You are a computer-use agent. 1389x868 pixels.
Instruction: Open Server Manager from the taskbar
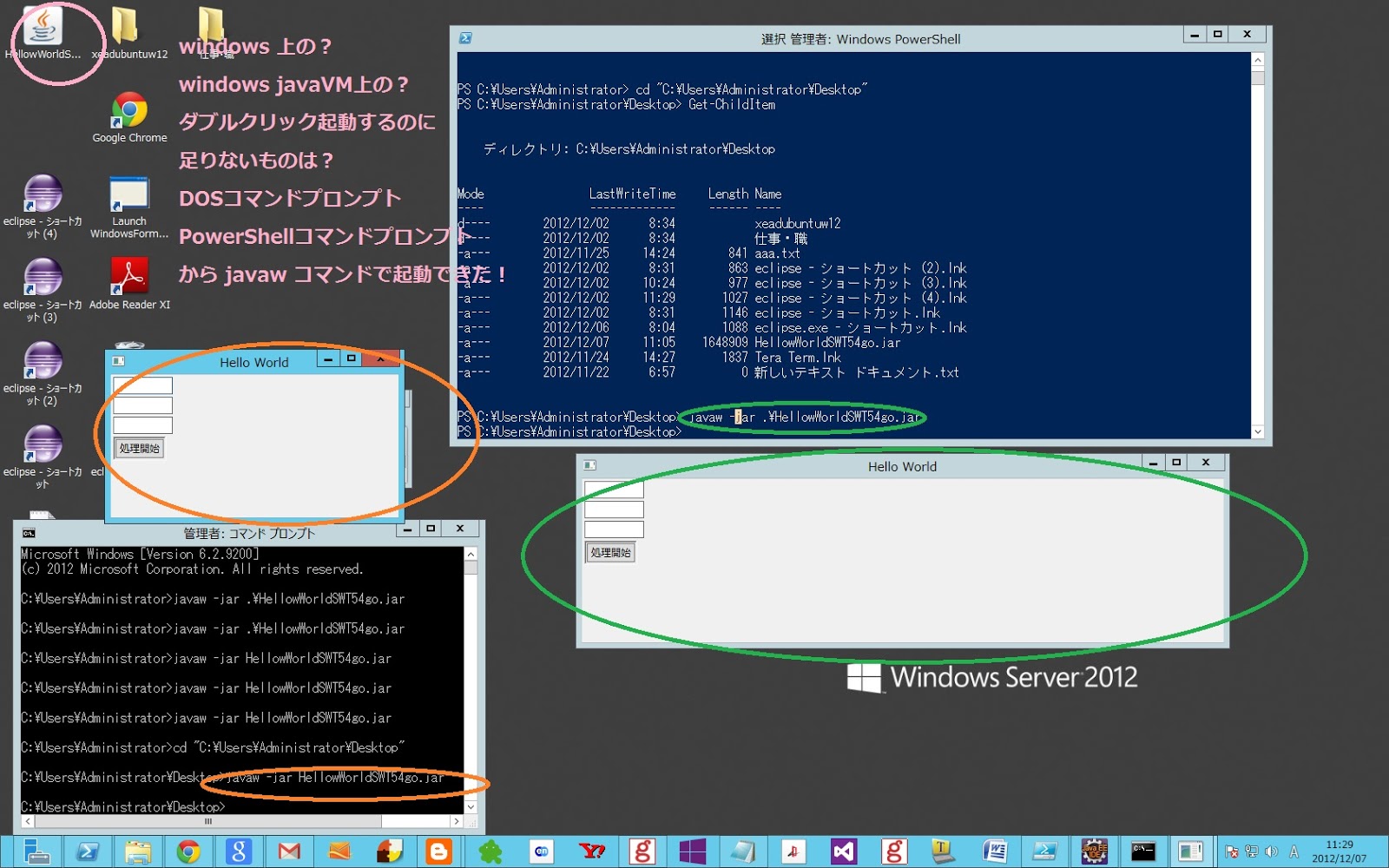pyautogui.click(x=36, y=852)
